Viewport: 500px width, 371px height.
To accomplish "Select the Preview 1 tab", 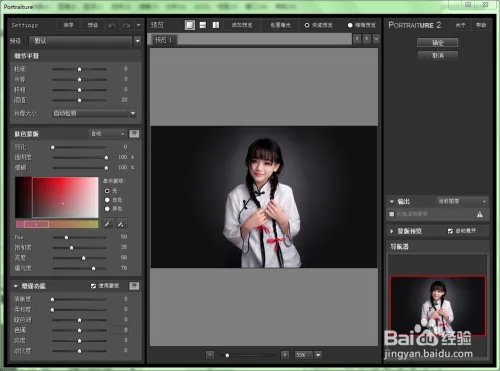I will [163, 40].
